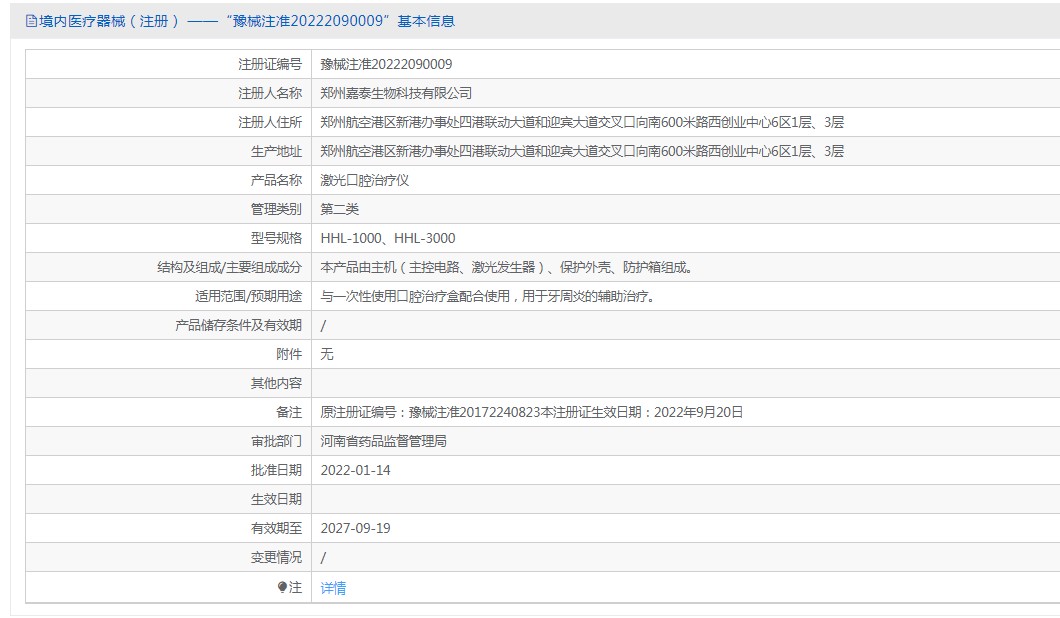Image resolution: width=1060 pixels, height=618 pixels.
Task: Select 第二类 management category value
Action: click(x=340, y=210)
